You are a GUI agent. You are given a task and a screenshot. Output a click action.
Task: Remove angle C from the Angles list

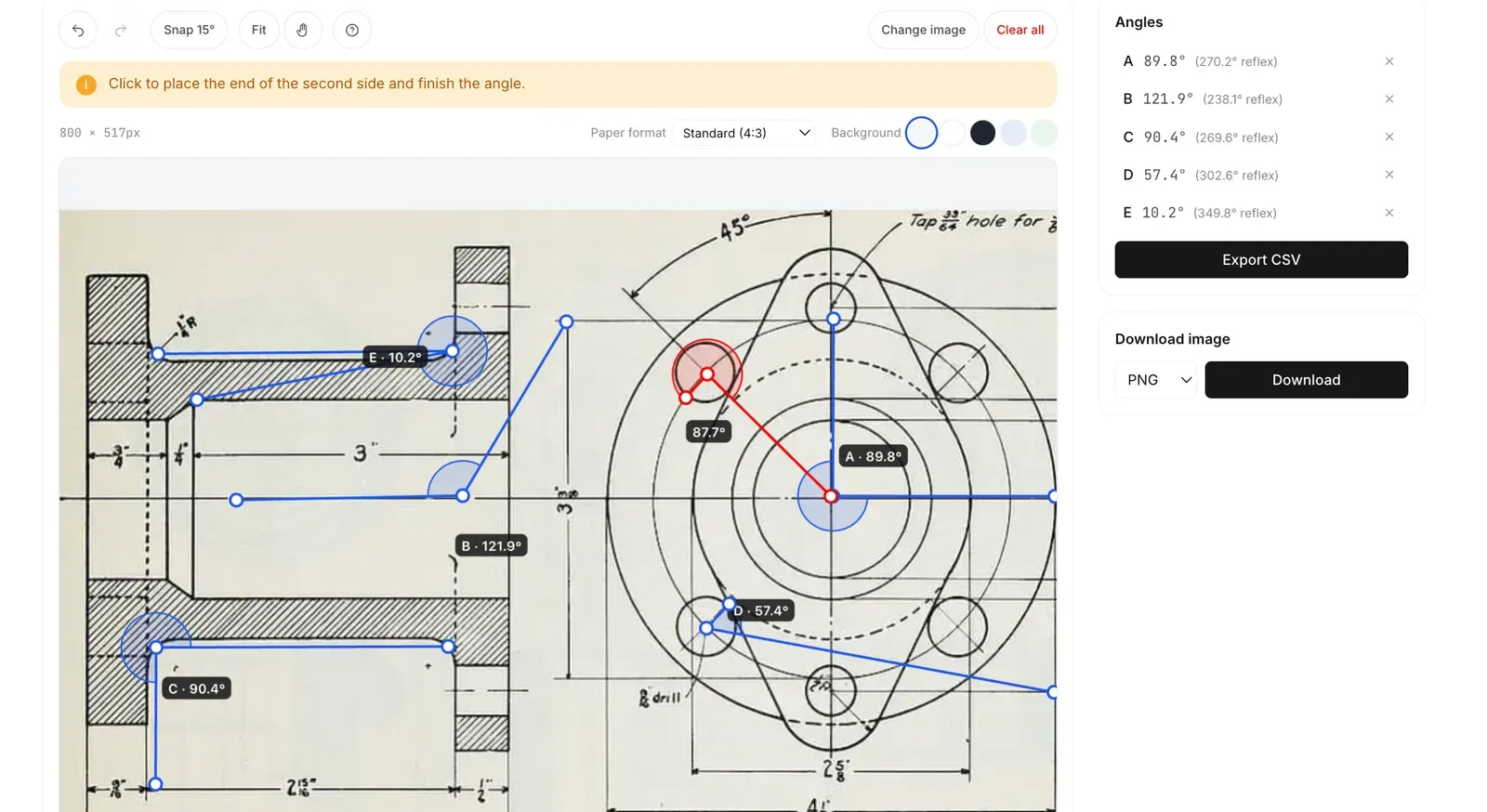click(x=1389, y=137)
